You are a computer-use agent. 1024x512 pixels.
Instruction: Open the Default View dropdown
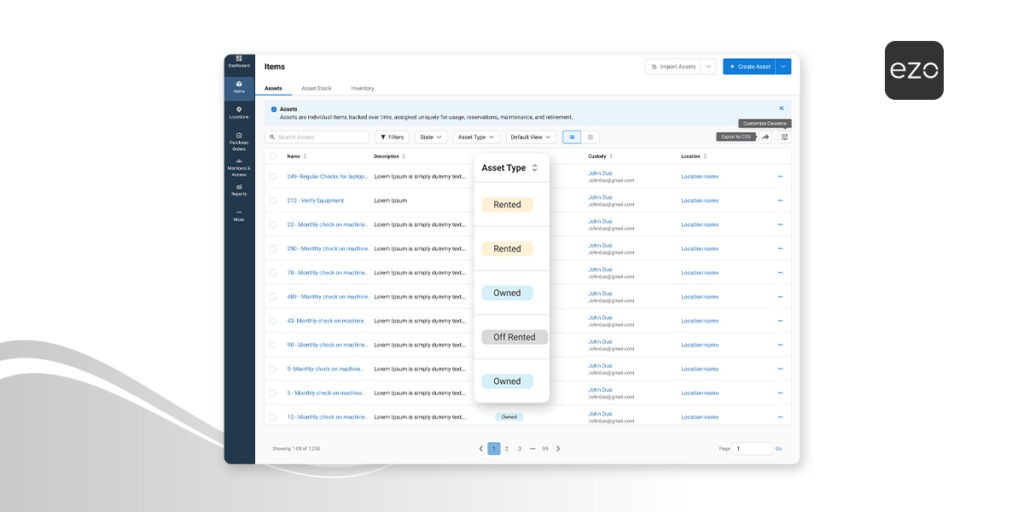click(x=531, y=137)
